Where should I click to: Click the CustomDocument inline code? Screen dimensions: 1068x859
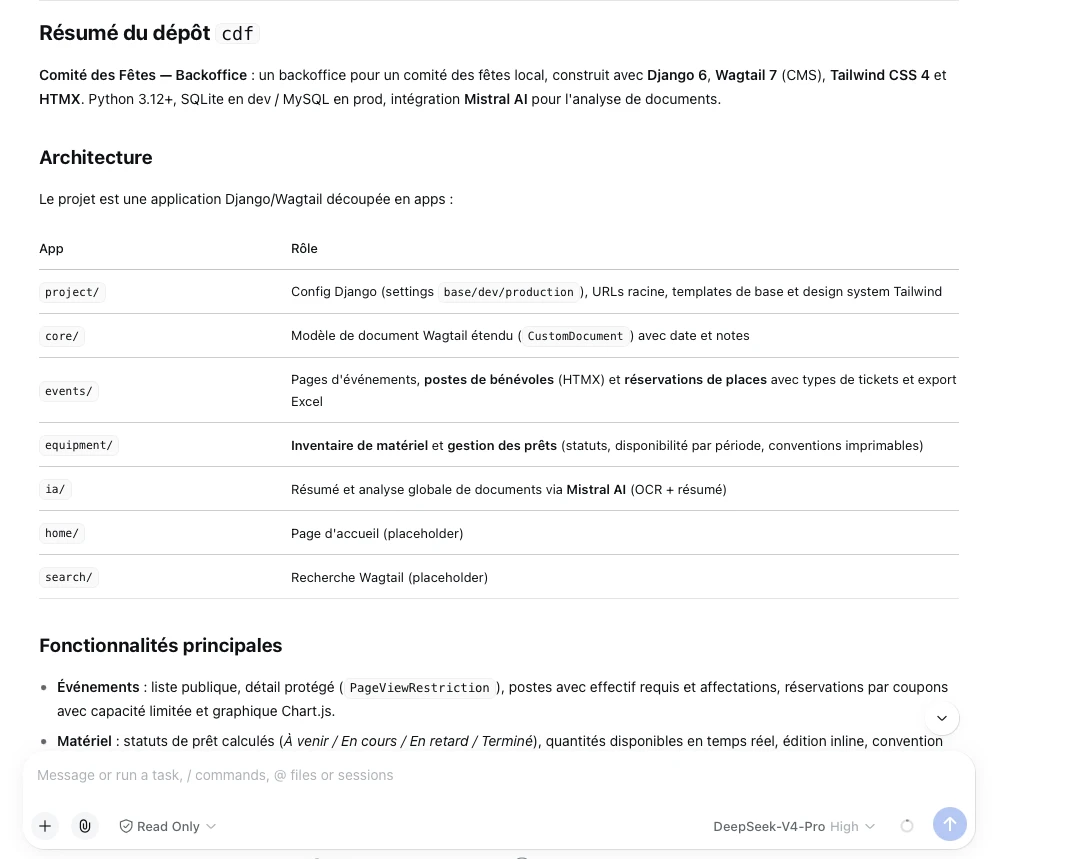point(575,336)
